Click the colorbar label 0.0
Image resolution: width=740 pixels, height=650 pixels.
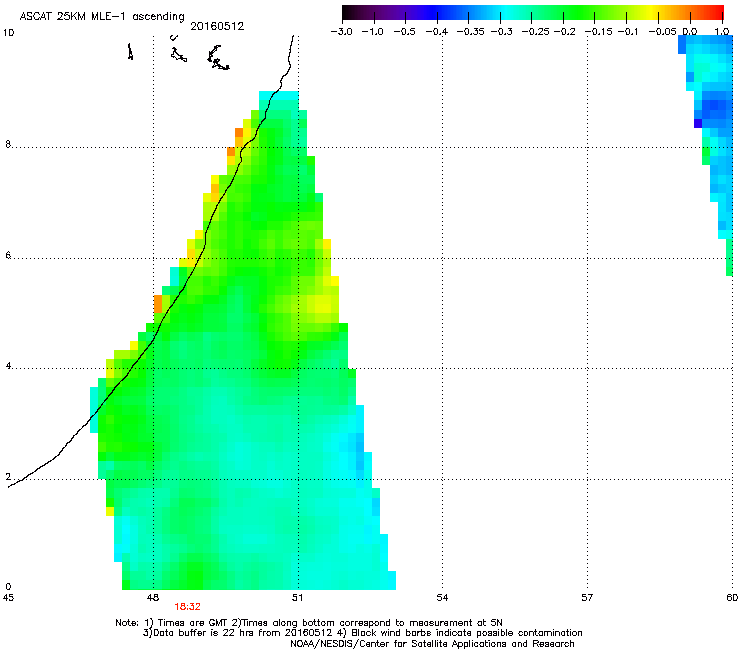coord(690,32)
